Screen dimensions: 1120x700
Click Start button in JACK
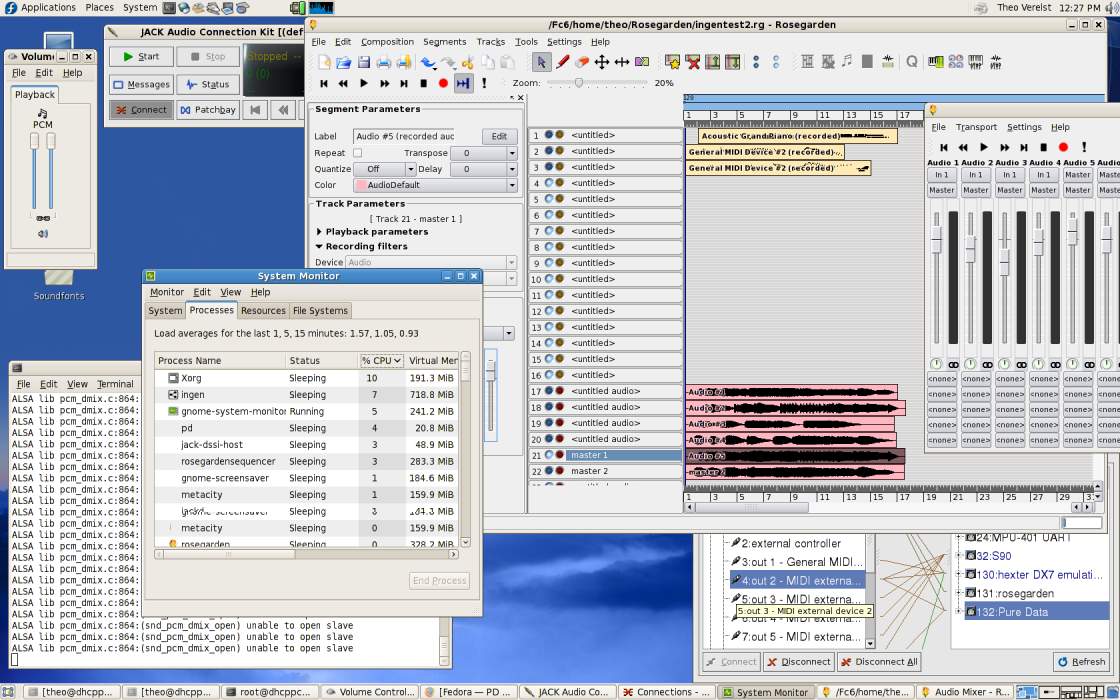click(141, 56)
